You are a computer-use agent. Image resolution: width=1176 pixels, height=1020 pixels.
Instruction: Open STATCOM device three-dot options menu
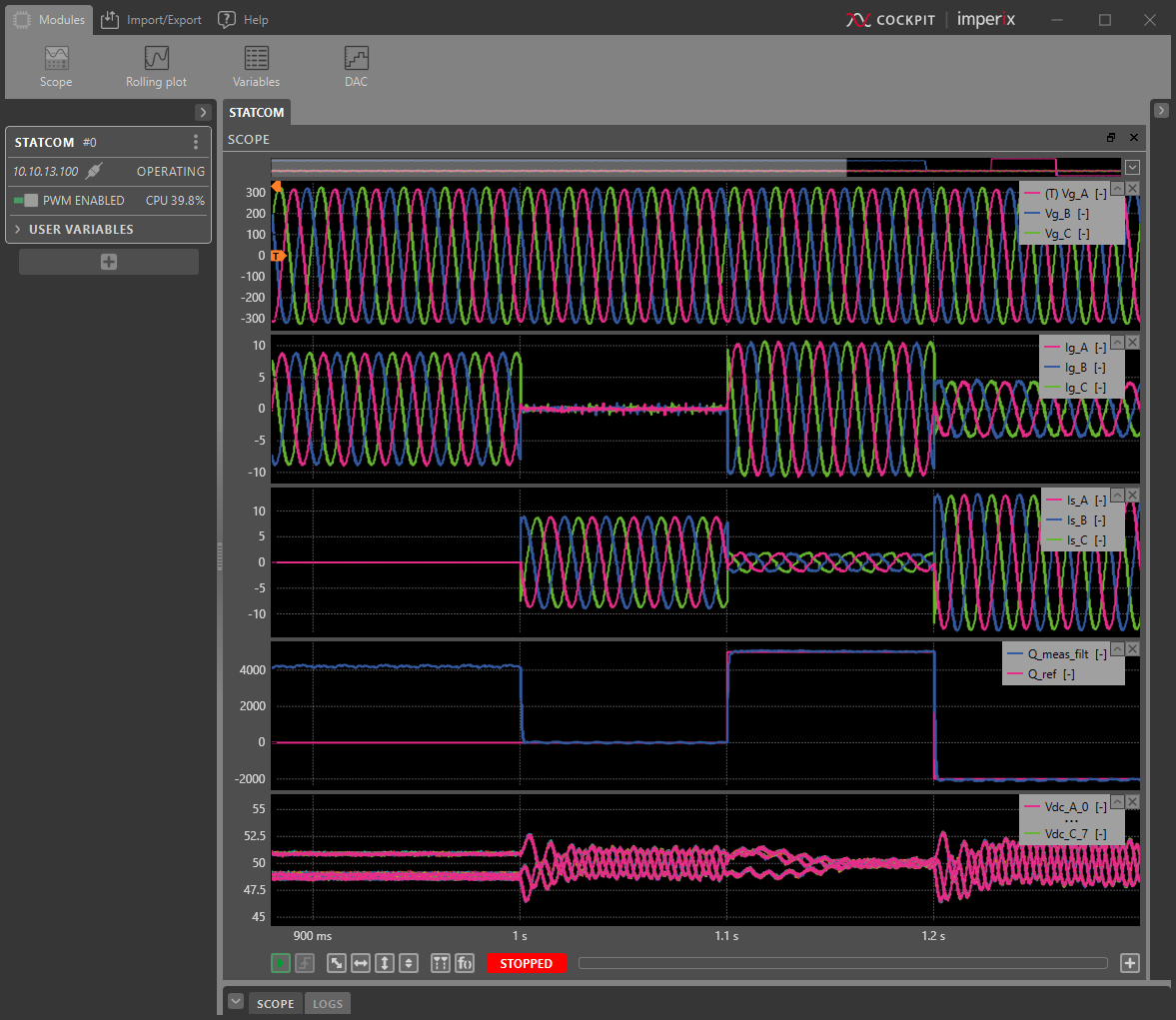[196, 142]
